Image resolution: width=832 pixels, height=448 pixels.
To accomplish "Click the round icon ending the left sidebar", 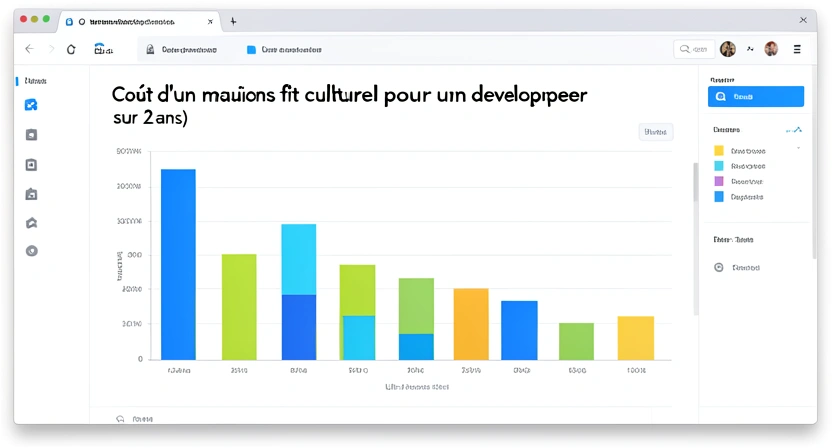I will (x=32, y=251).
